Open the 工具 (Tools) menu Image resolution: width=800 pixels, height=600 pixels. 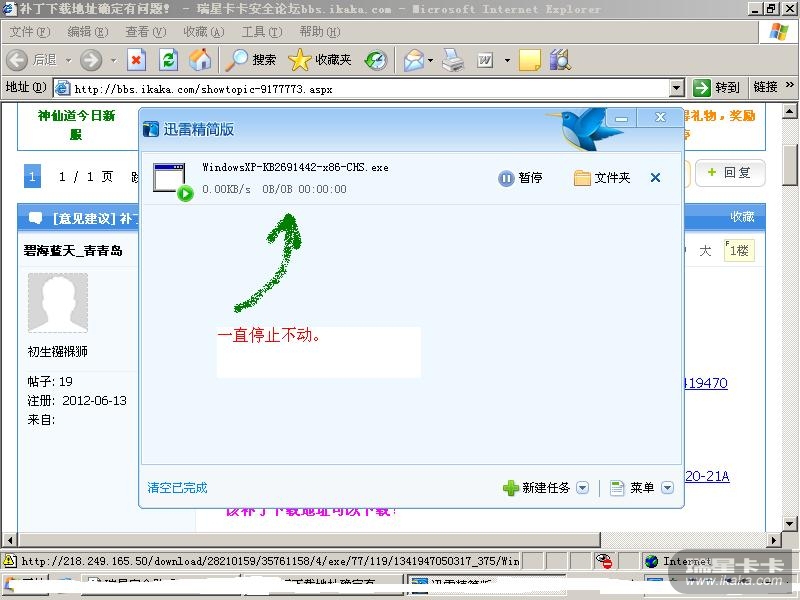click(262, 32)
